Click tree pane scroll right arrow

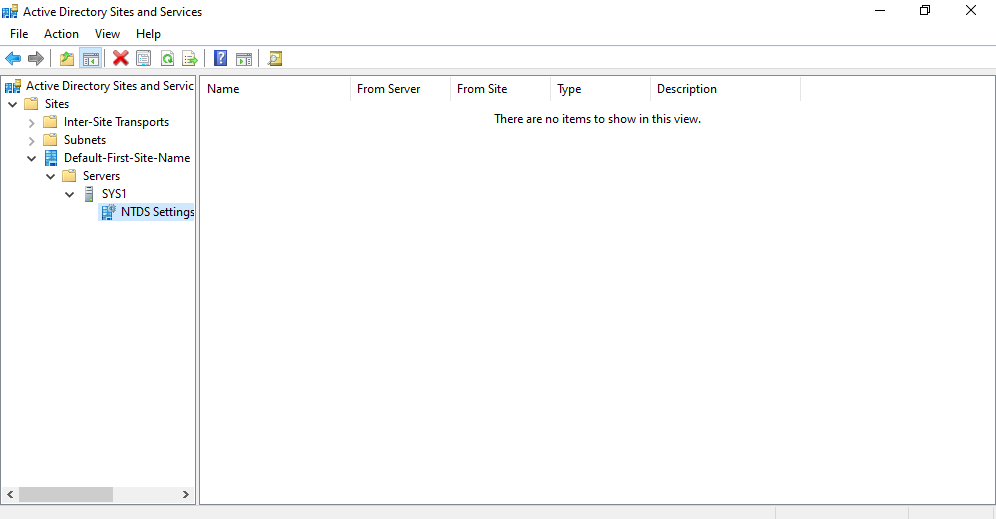185,494
